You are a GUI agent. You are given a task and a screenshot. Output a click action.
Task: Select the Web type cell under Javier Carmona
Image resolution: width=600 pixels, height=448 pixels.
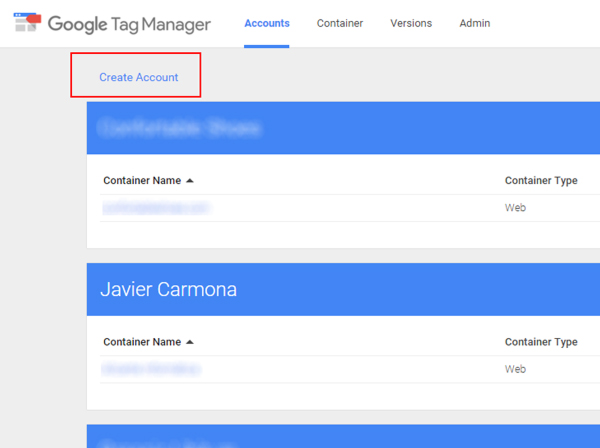coord(515,369)
